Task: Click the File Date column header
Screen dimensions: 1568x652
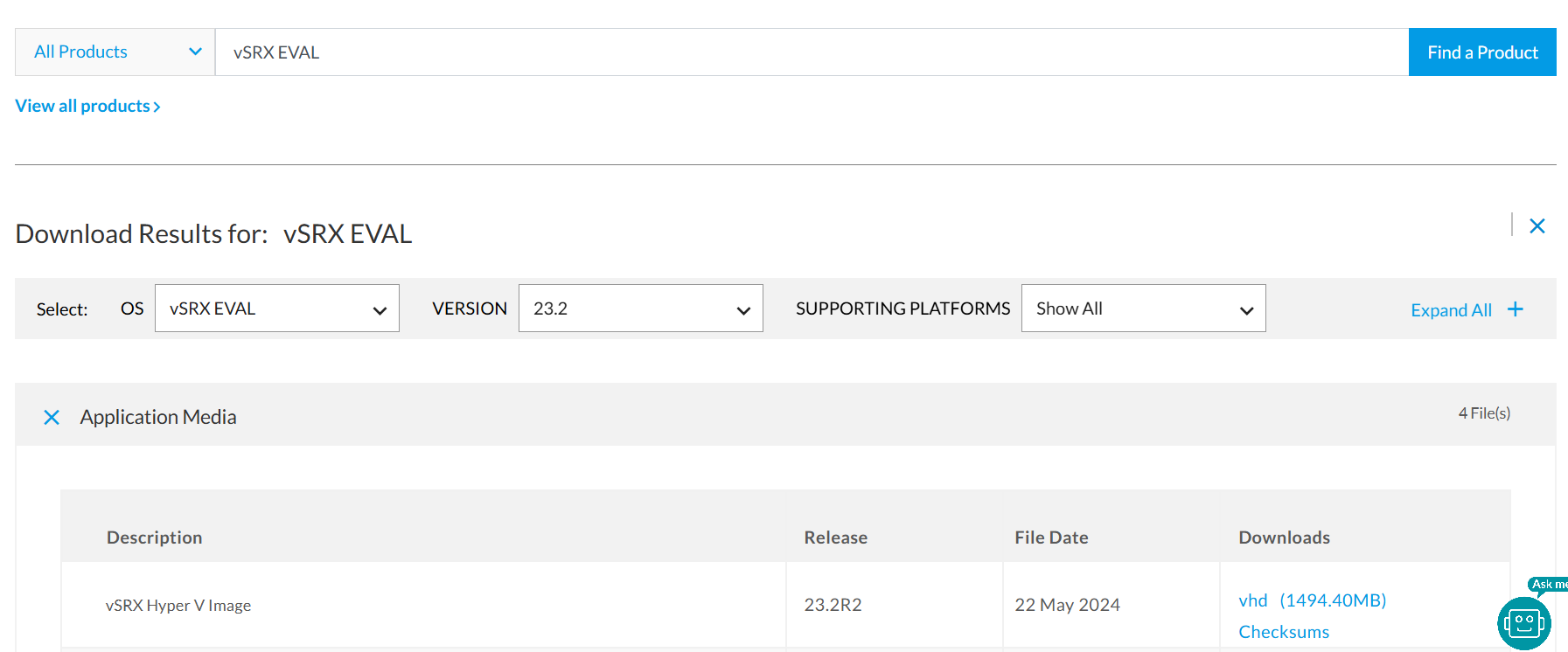Action: click(1051, 538)
